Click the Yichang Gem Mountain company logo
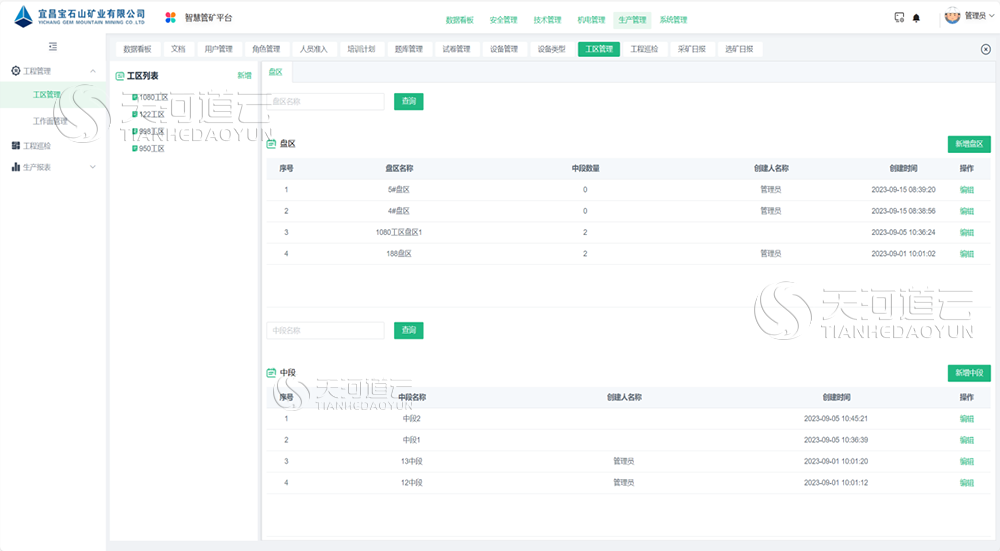Screen dimensions: 1000x551 pos(80,17)
